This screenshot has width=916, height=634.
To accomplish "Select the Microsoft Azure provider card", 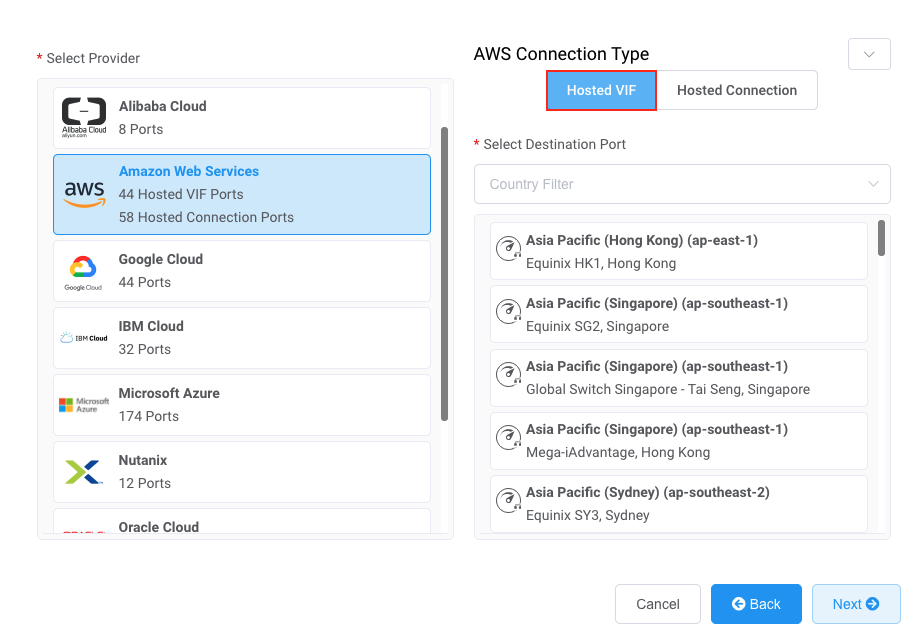I will pyautogui.click(x=242, y=405).
